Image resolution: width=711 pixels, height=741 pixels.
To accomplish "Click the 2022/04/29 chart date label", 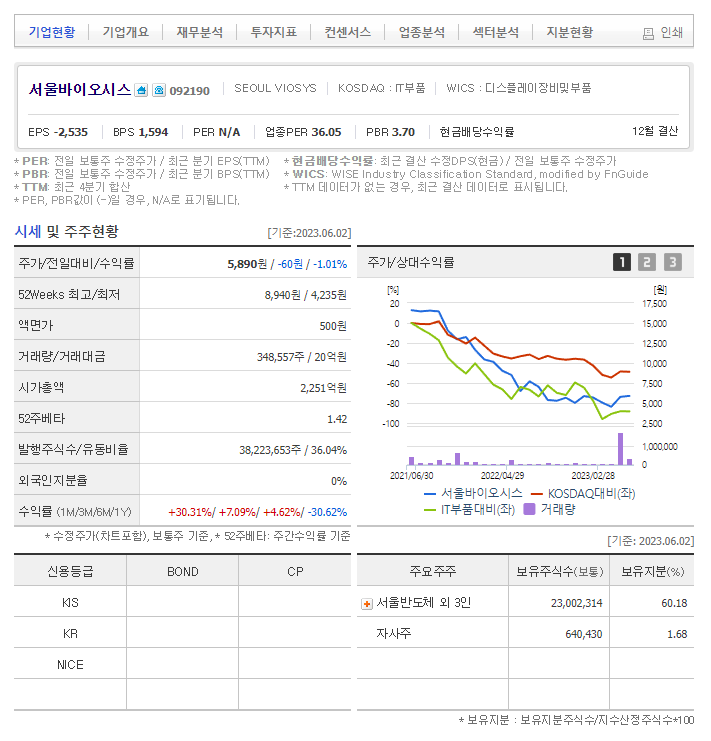I will pyautogui.click(x=502, y=476).
